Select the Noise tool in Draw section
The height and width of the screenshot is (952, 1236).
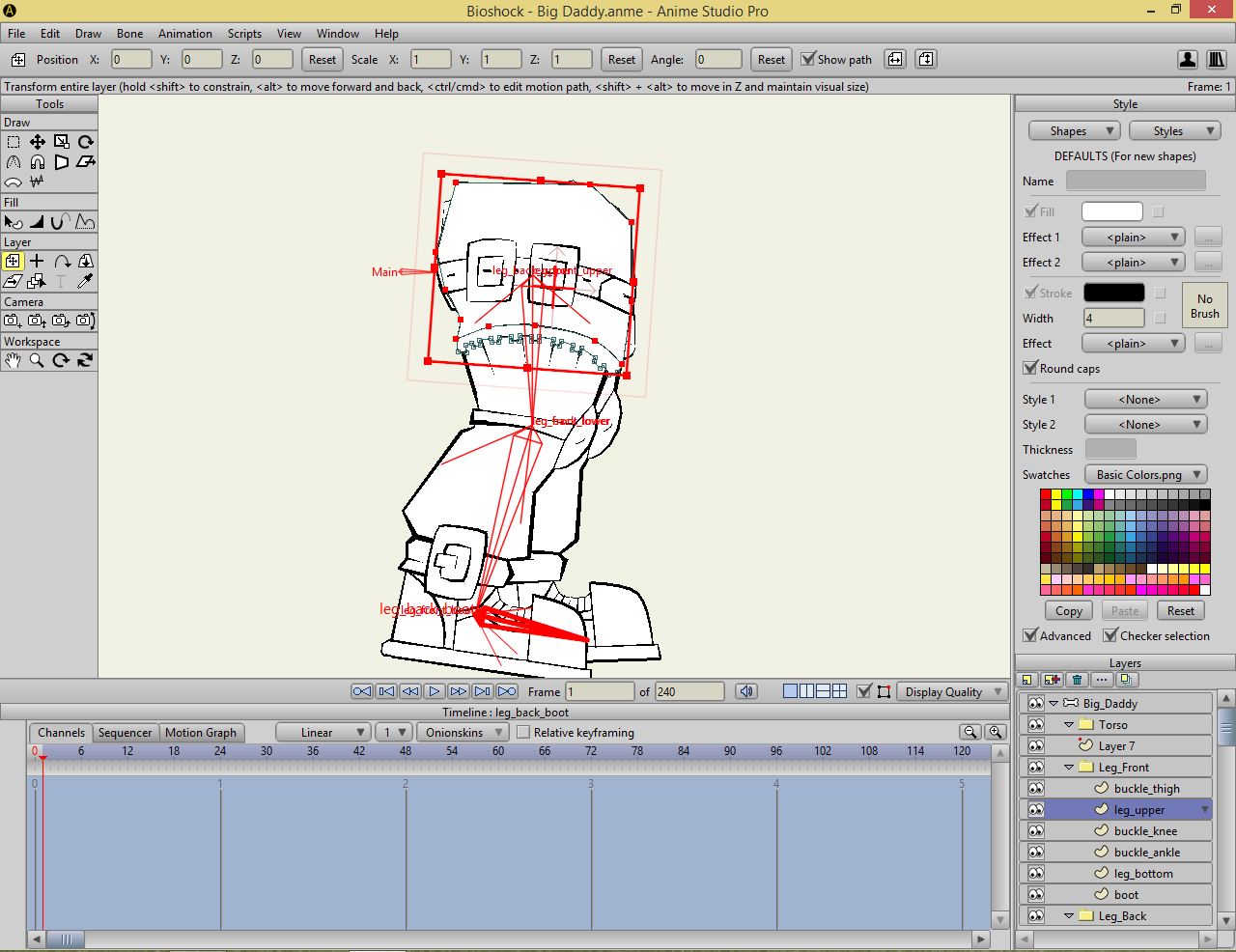38,182
